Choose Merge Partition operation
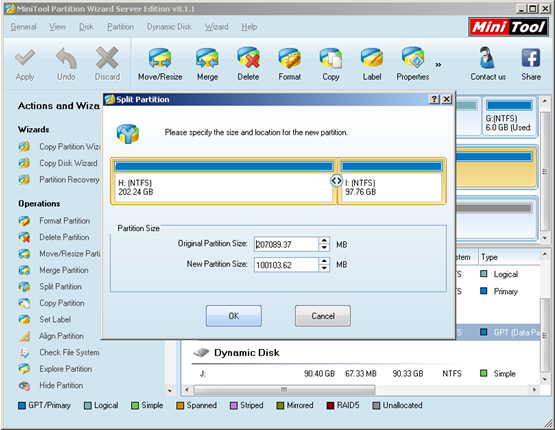 tap(54, 270)
